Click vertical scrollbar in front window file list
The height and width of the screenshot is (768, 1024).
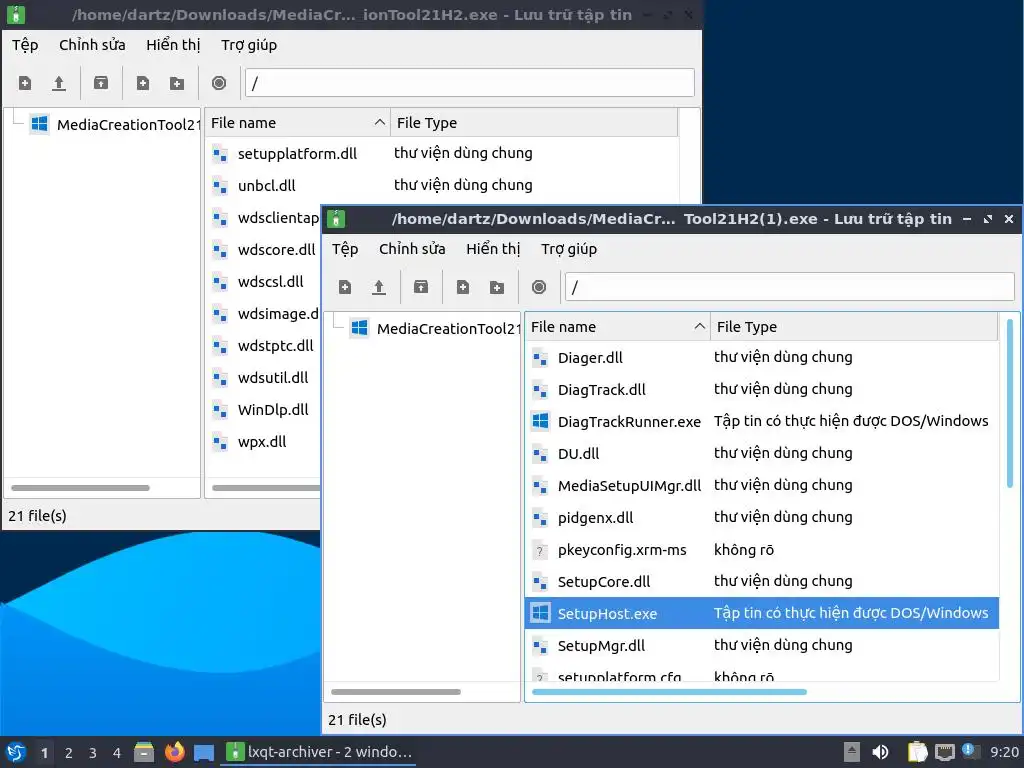tap(1010, 403)
